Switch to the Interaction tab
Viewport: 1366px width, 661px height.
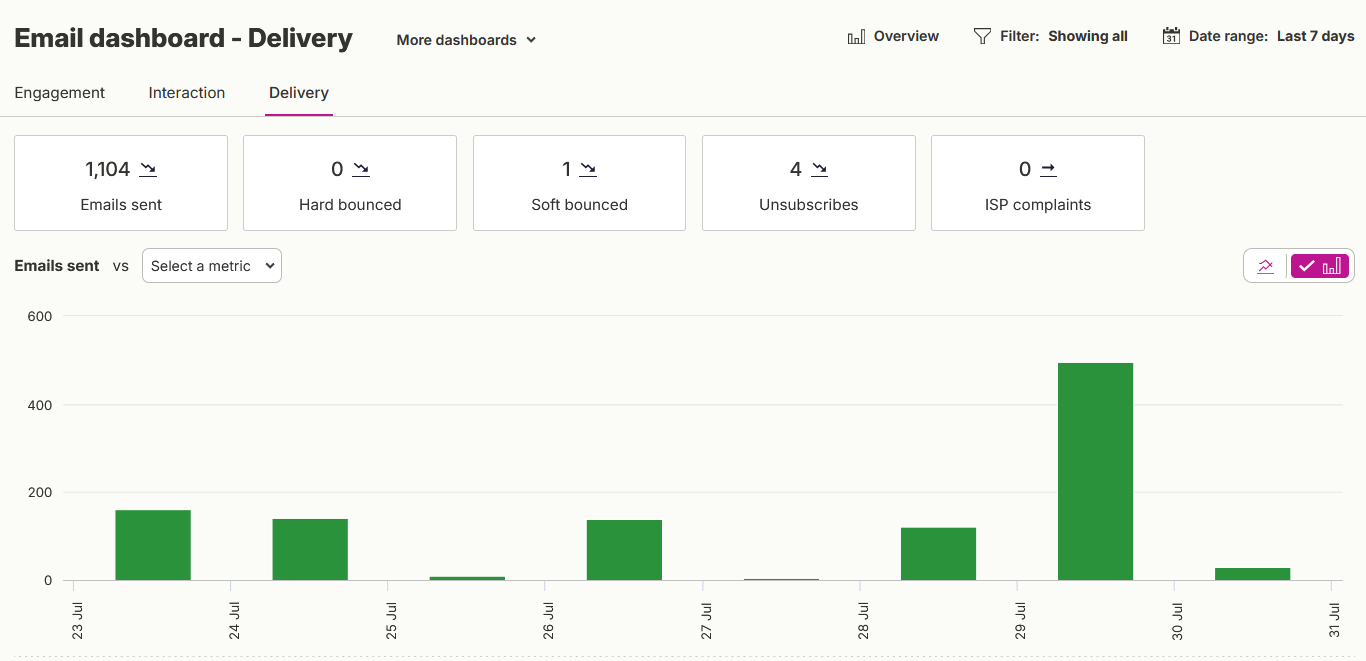point(187,93)
